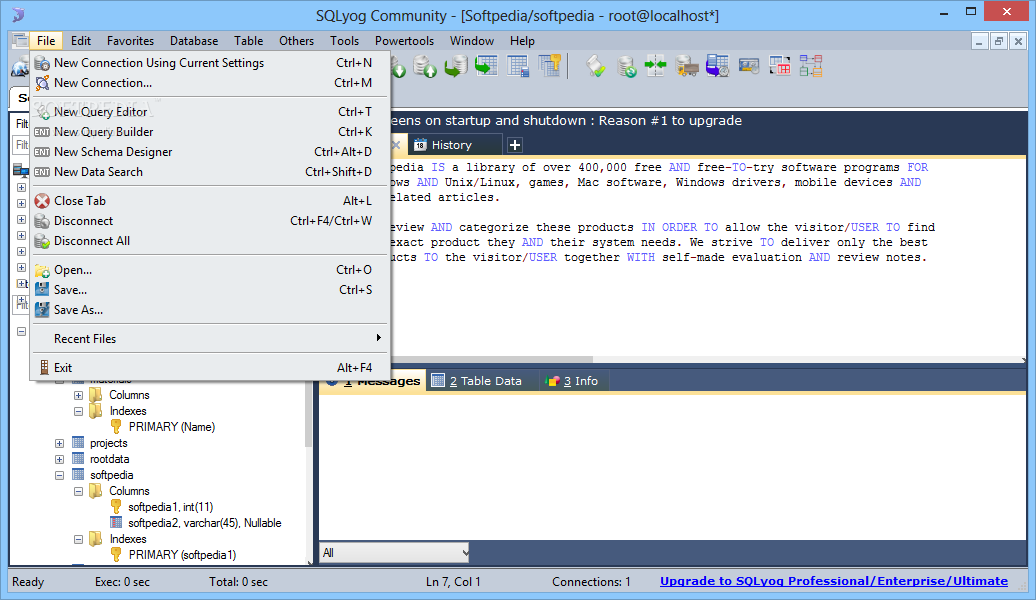Select Close Tab in File menu
The image size is (1036, 600).
[210, 200]
